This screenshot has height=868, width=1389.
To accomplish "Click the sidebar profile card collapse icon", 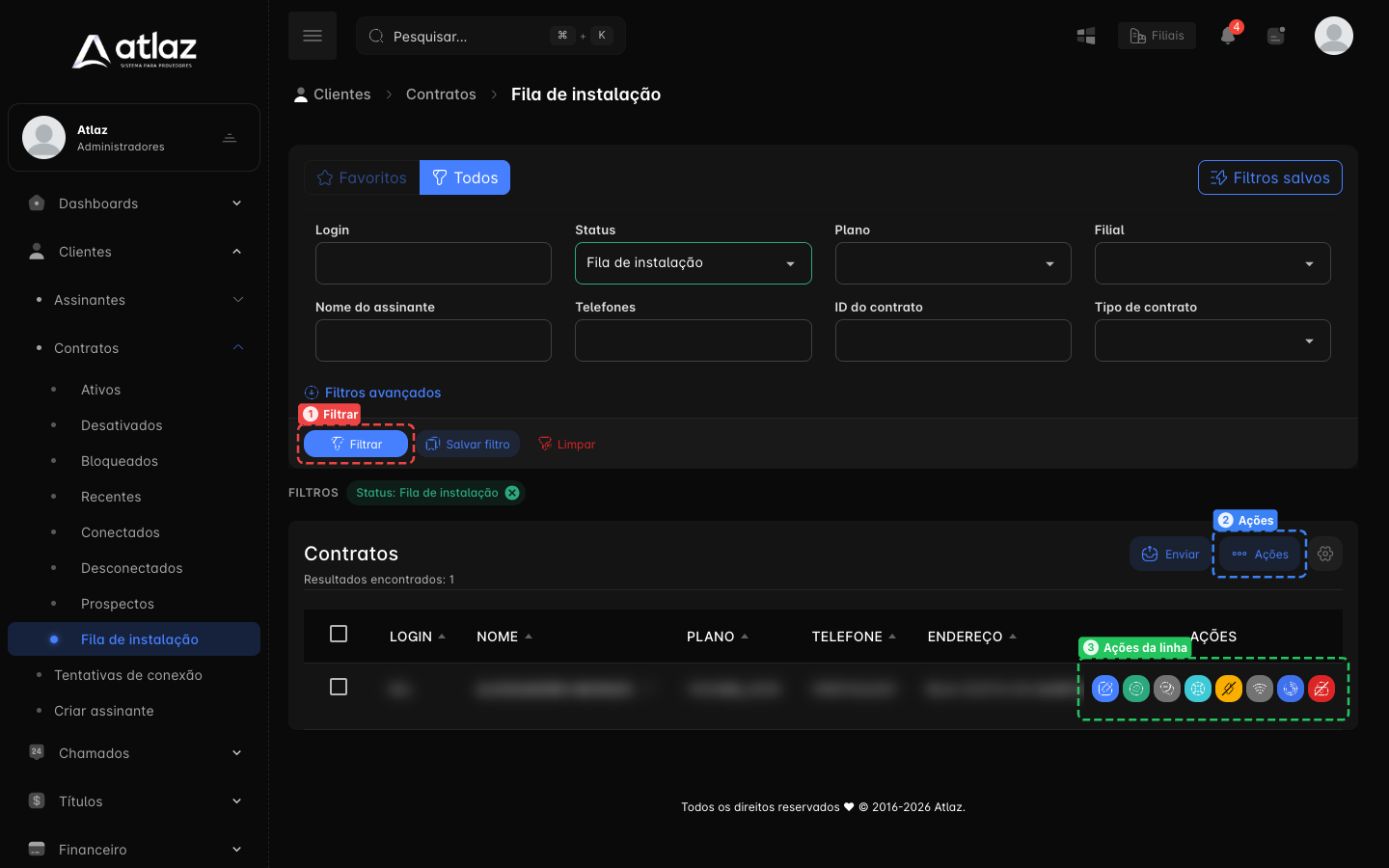I will (230, 138).
